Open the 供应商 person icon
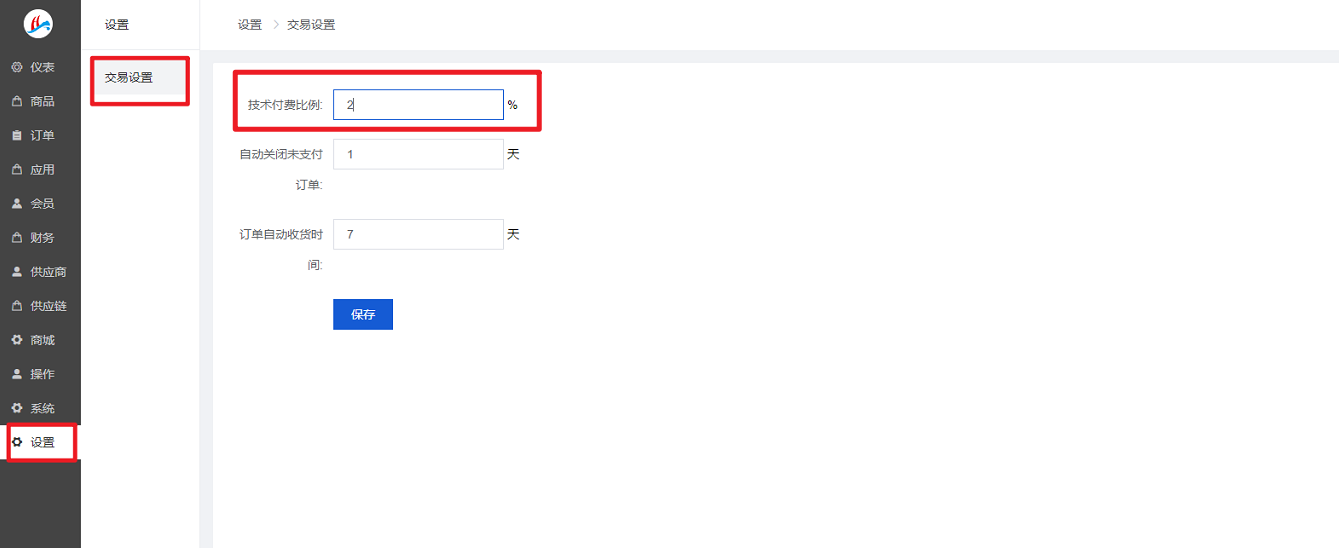1339x548 pixels. coord(16,272)
